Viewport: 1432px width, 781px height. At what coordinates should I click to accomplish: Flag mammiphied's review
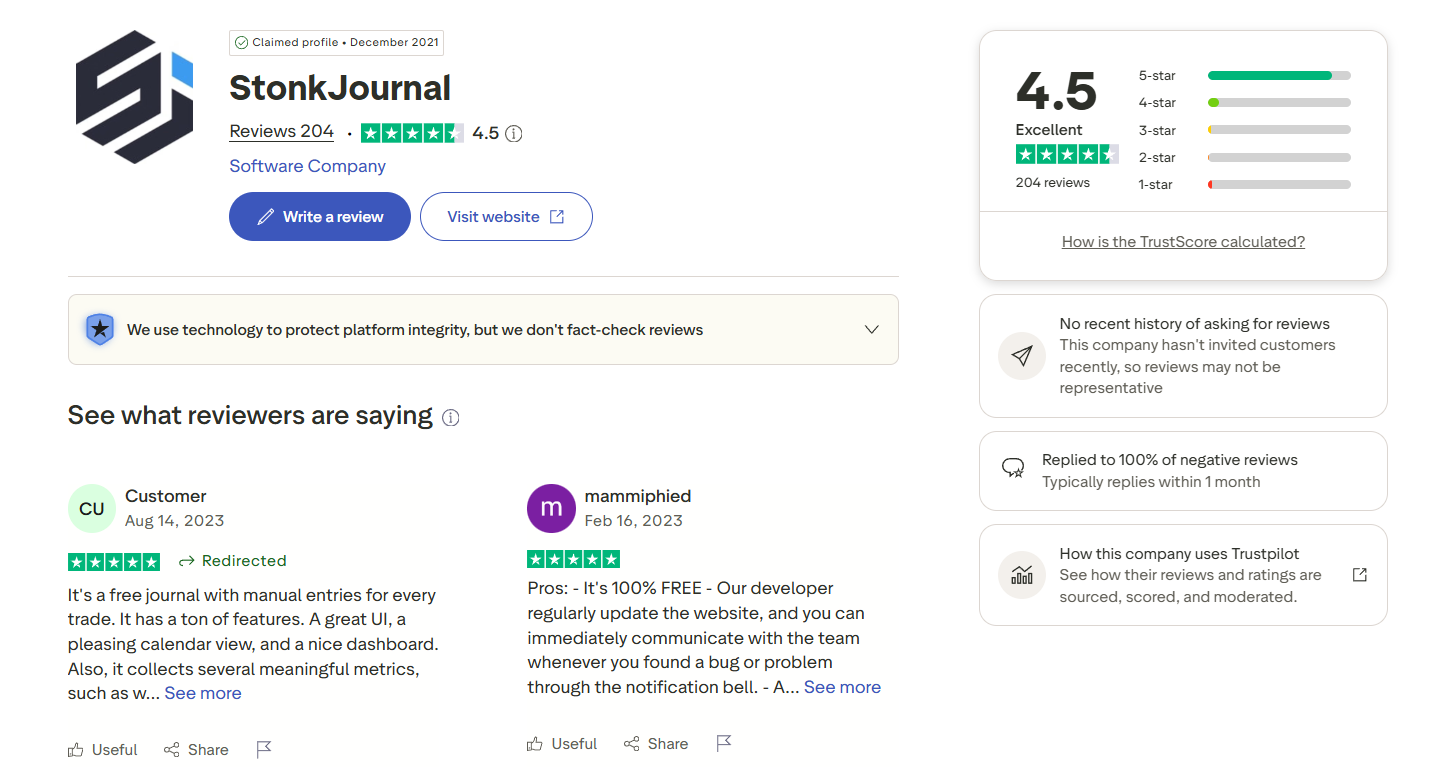pos(724,743)
